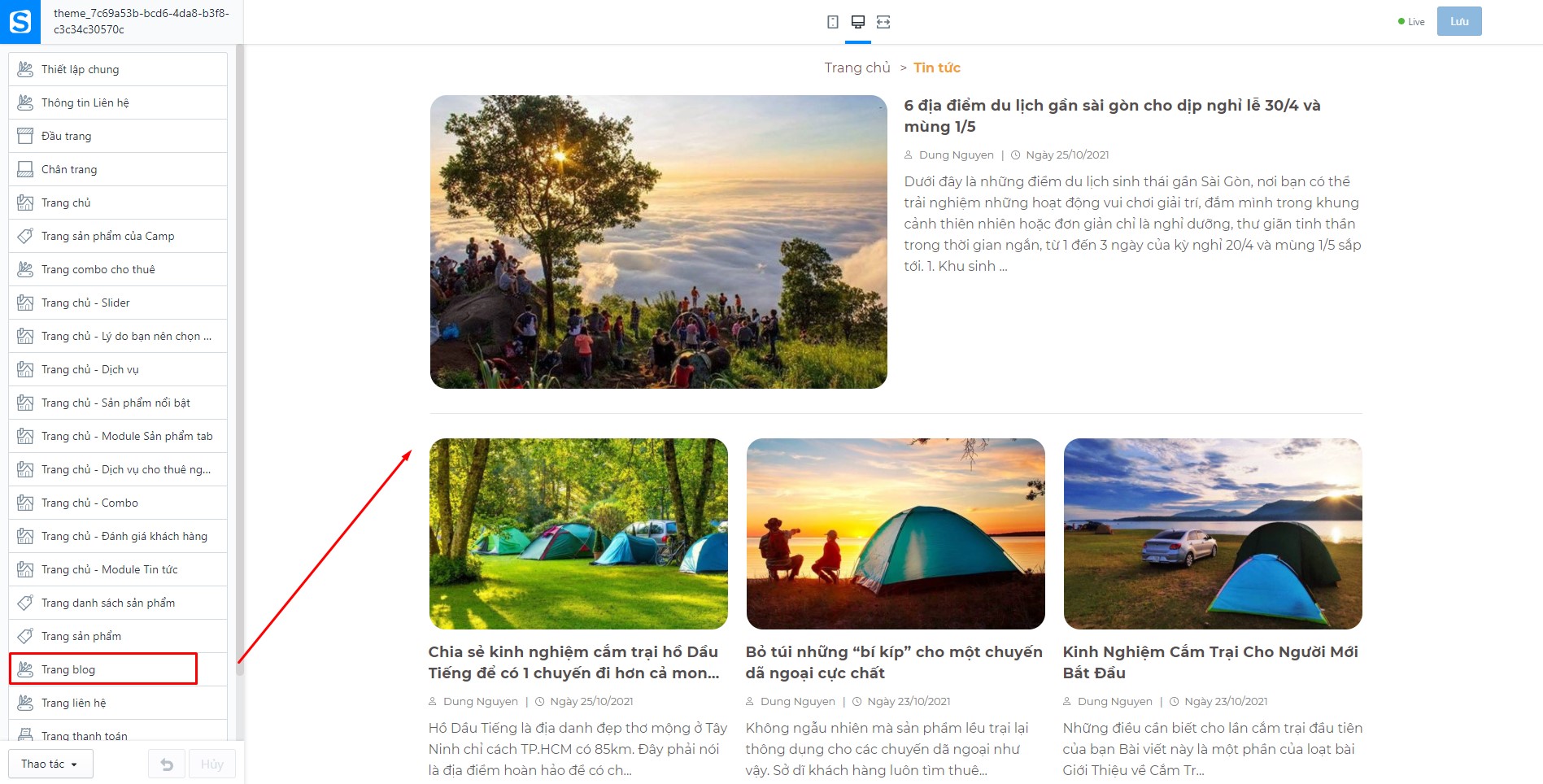Click the Chân trang footer icon

tap(25, 169)
